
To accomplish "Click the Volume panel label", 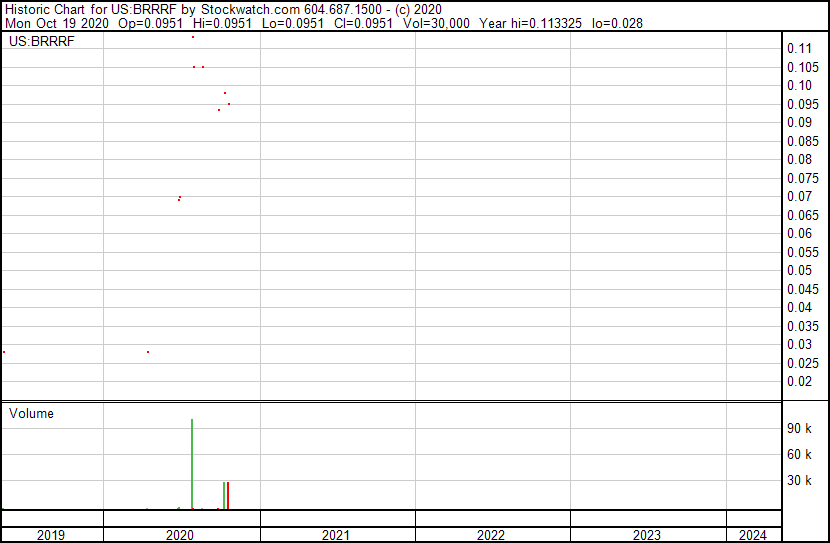I will [31, 413].
